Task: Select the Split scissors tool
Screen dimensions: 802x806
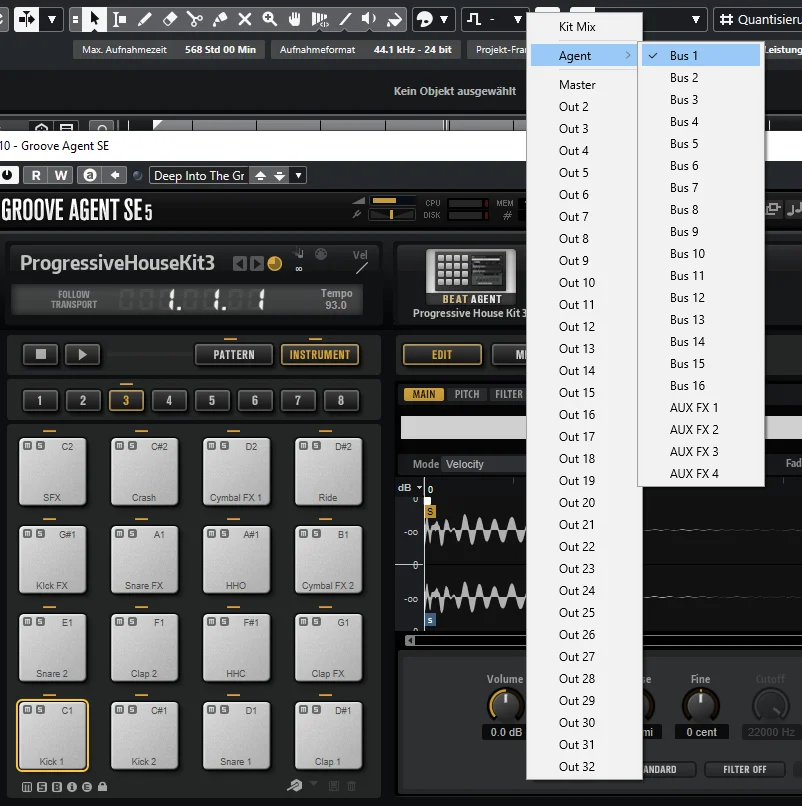Action: pyautogui.click(x=195, y=20)
